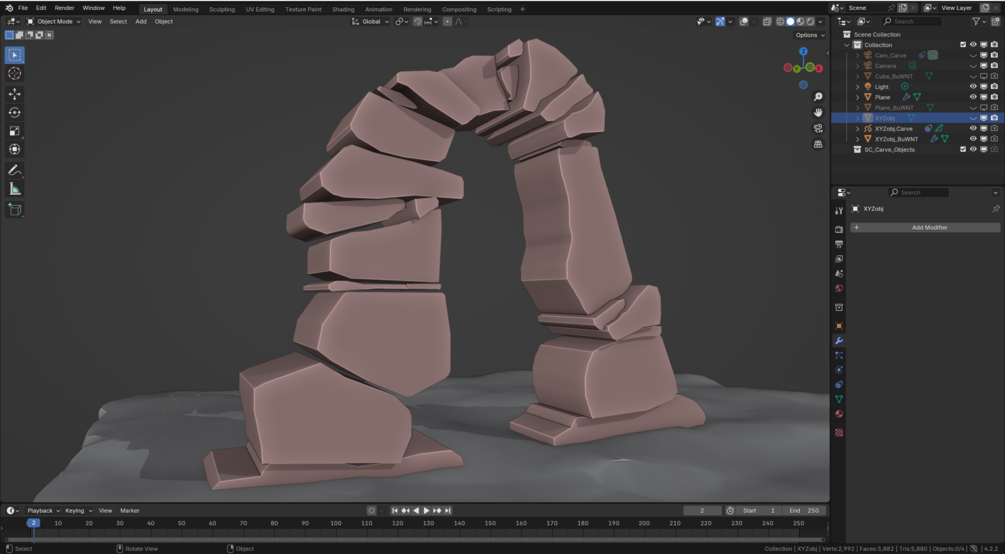Open the Object properties tab
Image resolution: width=1005 pixels, height=554 pixels.
pos(839,326)
